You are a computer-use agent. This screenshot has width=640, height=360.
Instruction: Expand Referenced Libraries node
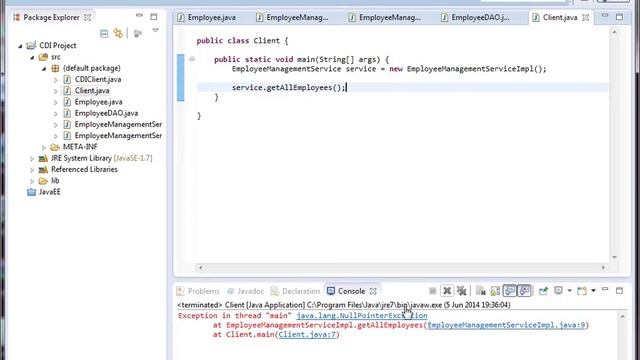[x=32, y=169]
